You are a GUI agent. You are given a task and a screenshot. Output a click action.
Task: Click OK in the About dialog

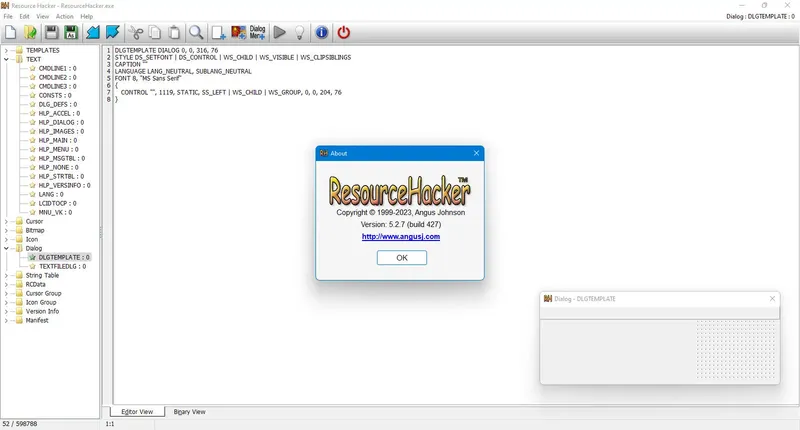pos(402,258)
